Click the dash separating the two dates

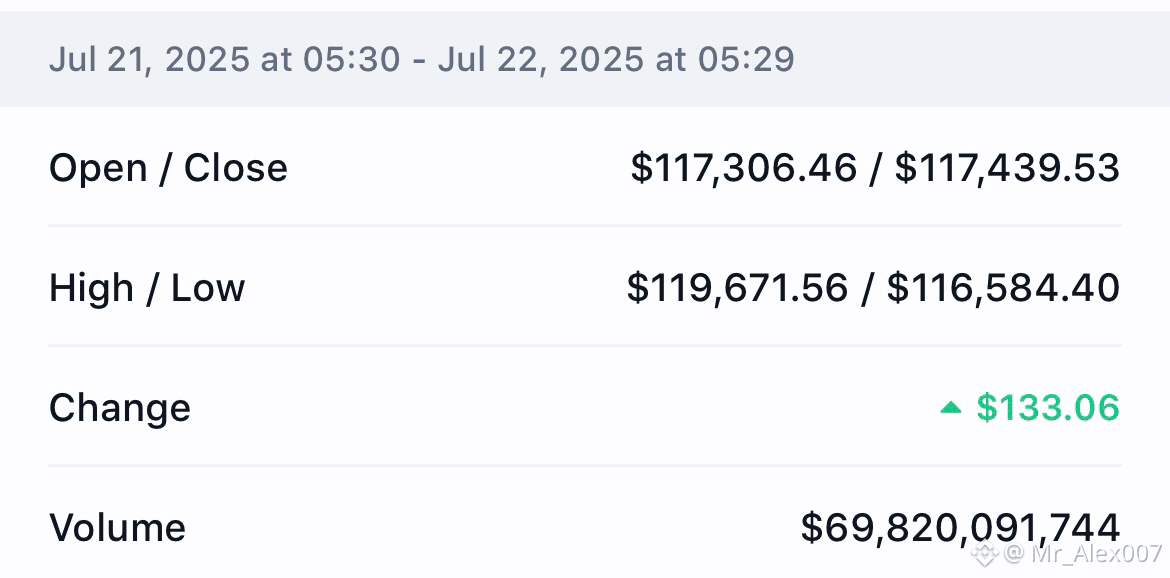tap(419, 60)
